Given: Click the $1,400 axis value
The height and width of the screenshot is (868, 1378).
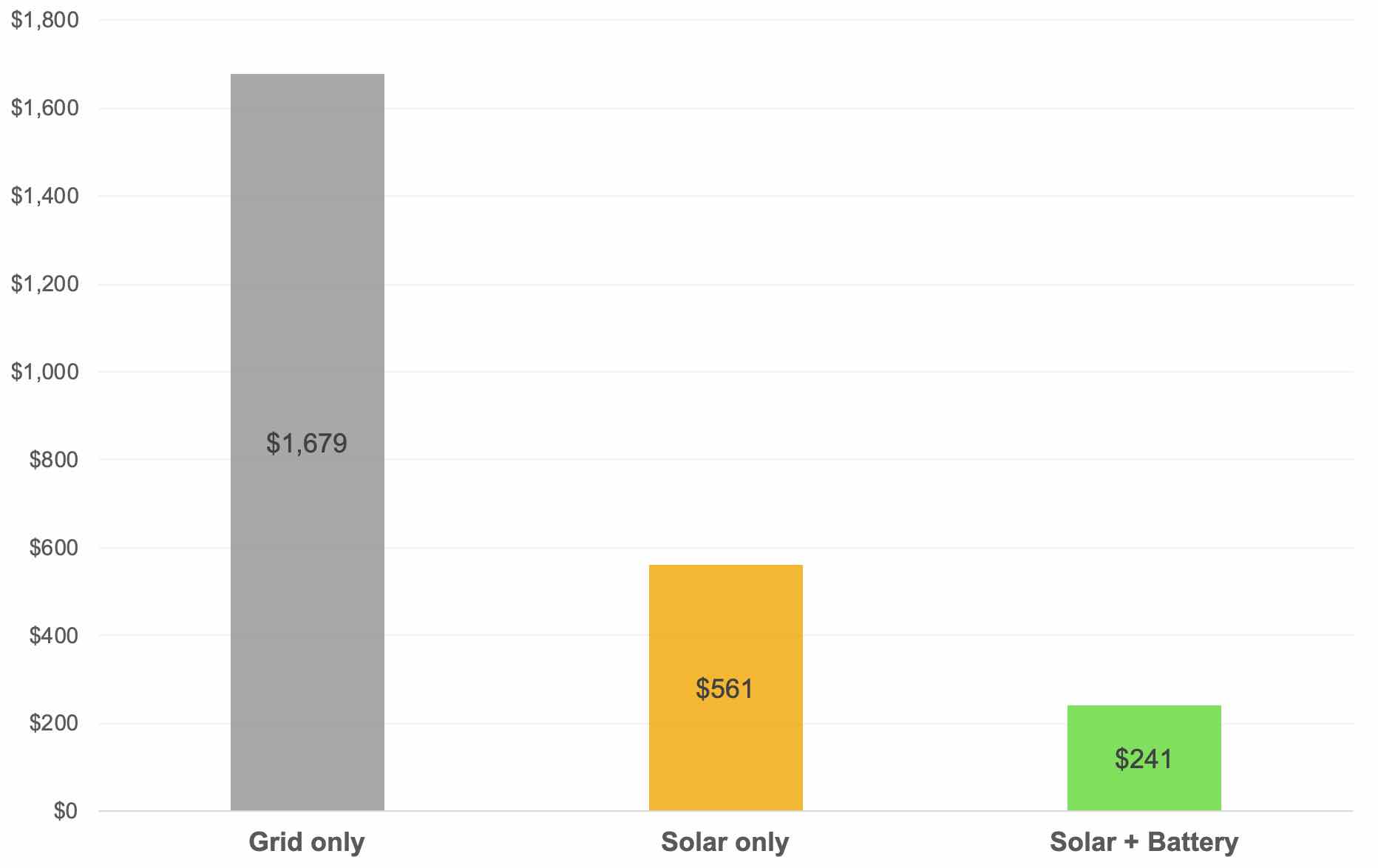Looking at the screenshot, I should point(45,196).
